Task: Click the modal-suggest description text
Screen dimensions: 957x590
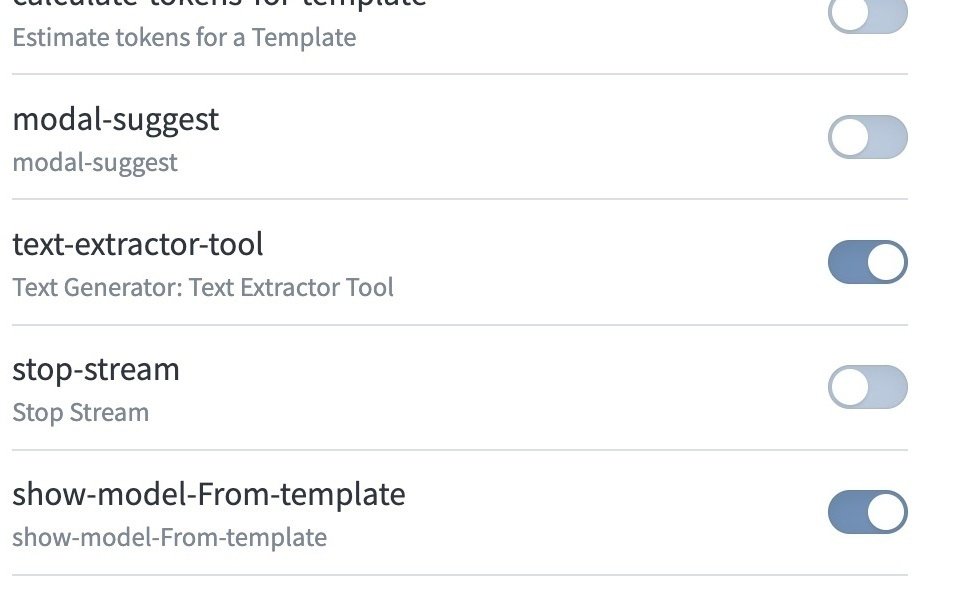Action: [x=94, y=163]
